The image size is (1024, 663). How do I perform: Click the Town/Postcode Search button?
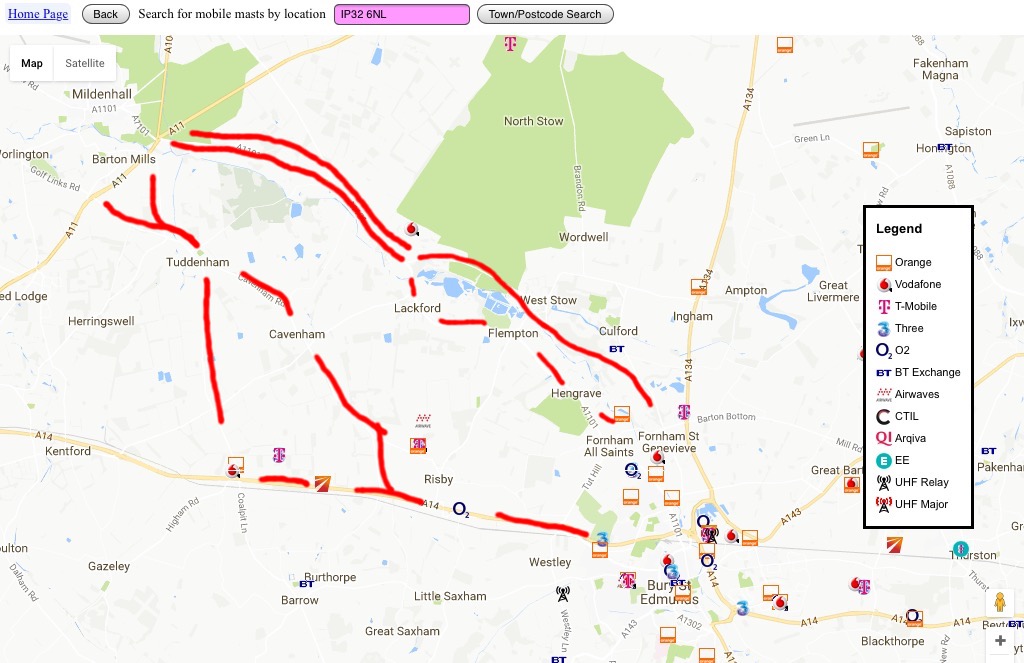tap(545, 14)
